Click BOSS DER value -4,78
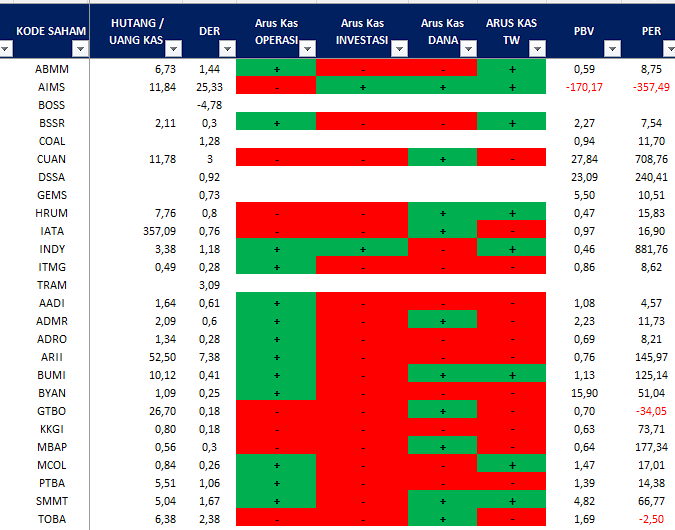The height and width of the screenshot is (530, 675). click(209, 105)
